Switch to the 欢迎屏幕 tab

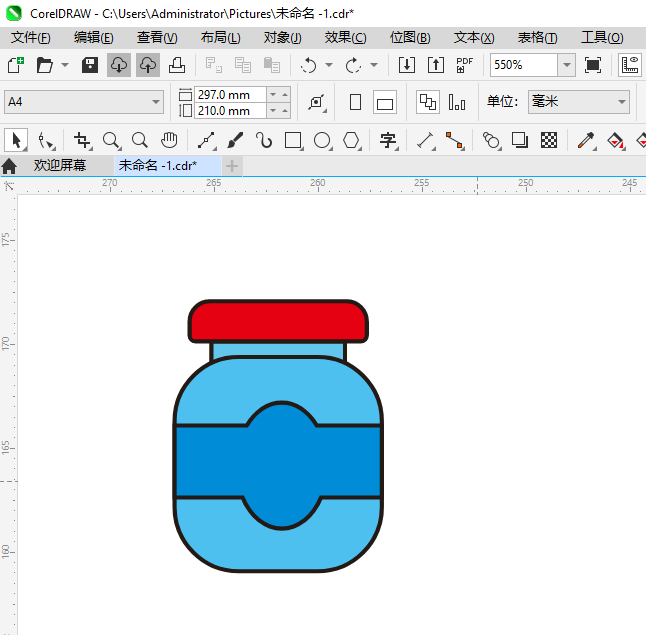pyautogui.click(x=60, y=165)
